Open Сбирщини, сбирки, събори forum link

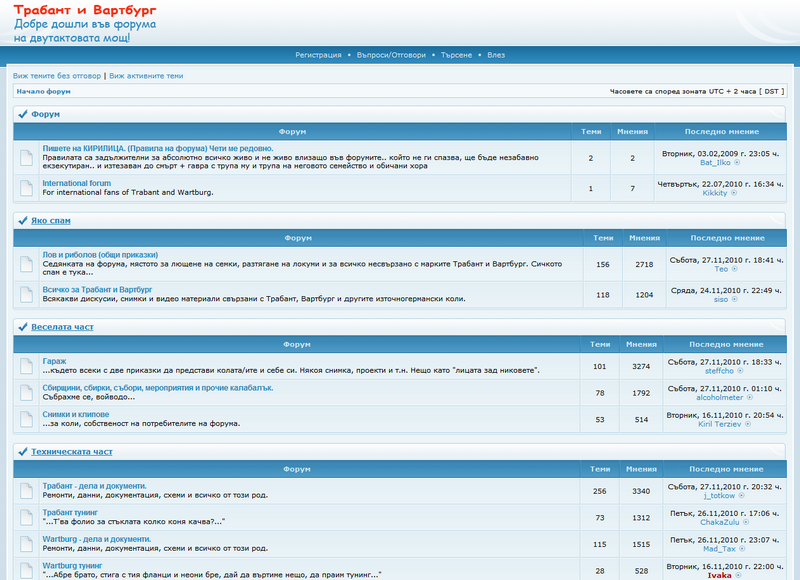(x=158, y=388)
